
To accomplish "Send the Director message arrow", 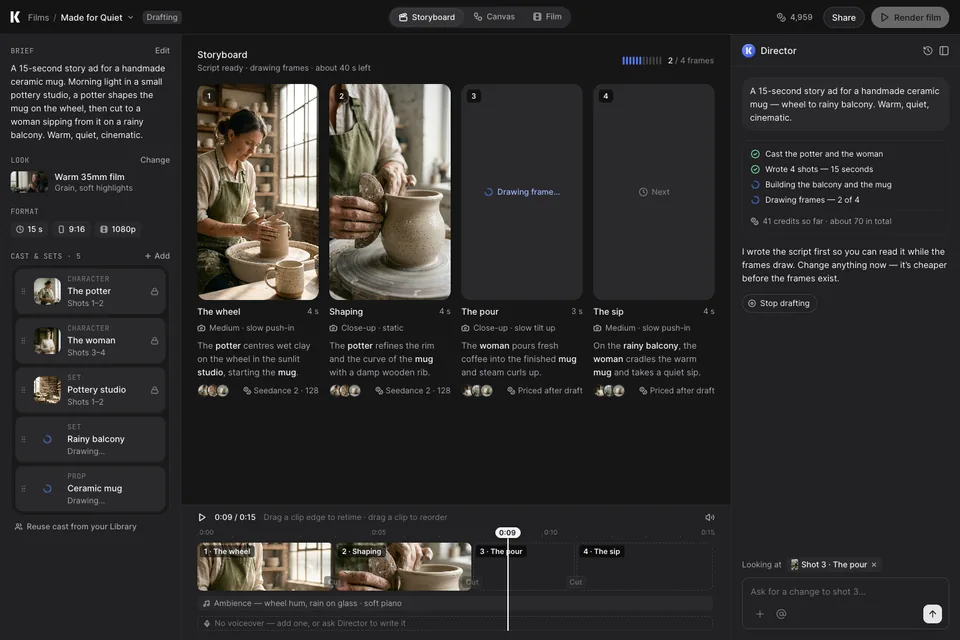I will (x=932, y=614).
